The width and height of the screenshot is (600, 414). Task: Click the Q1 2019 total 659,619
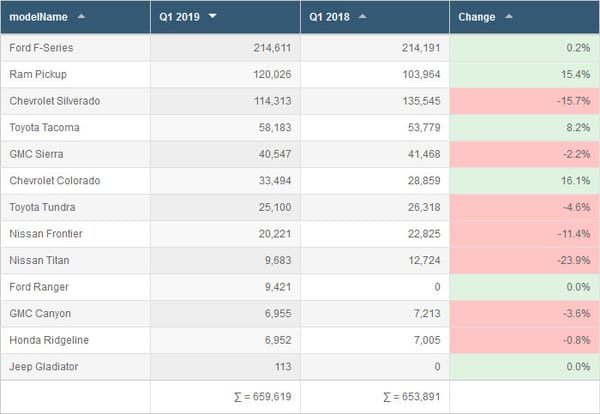(x=263, y=397)
